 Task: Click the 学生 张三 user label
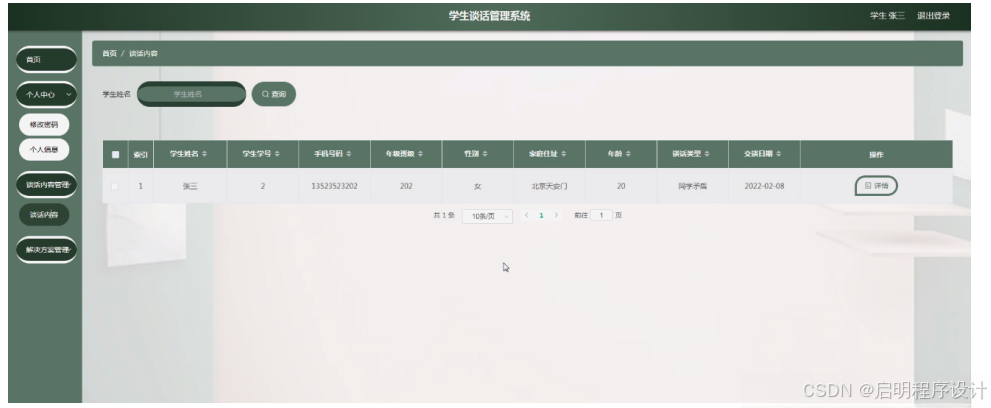(887, 16)
